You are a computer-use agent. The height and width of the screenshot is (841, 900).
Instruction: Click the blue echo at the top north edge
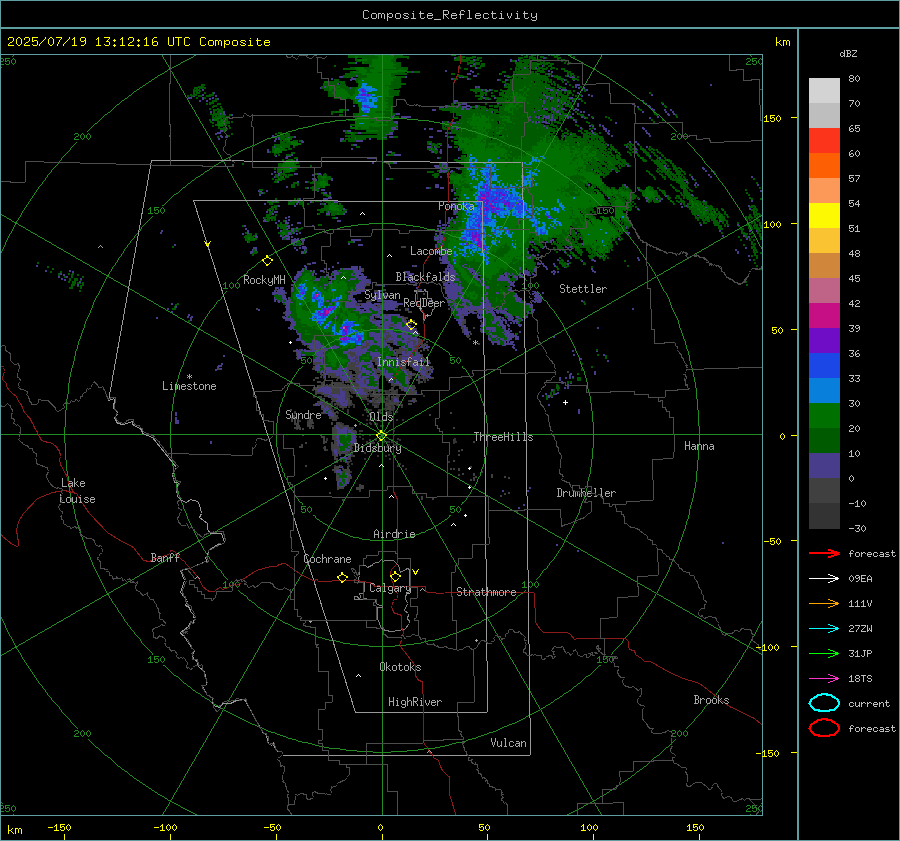click(366, 98)
